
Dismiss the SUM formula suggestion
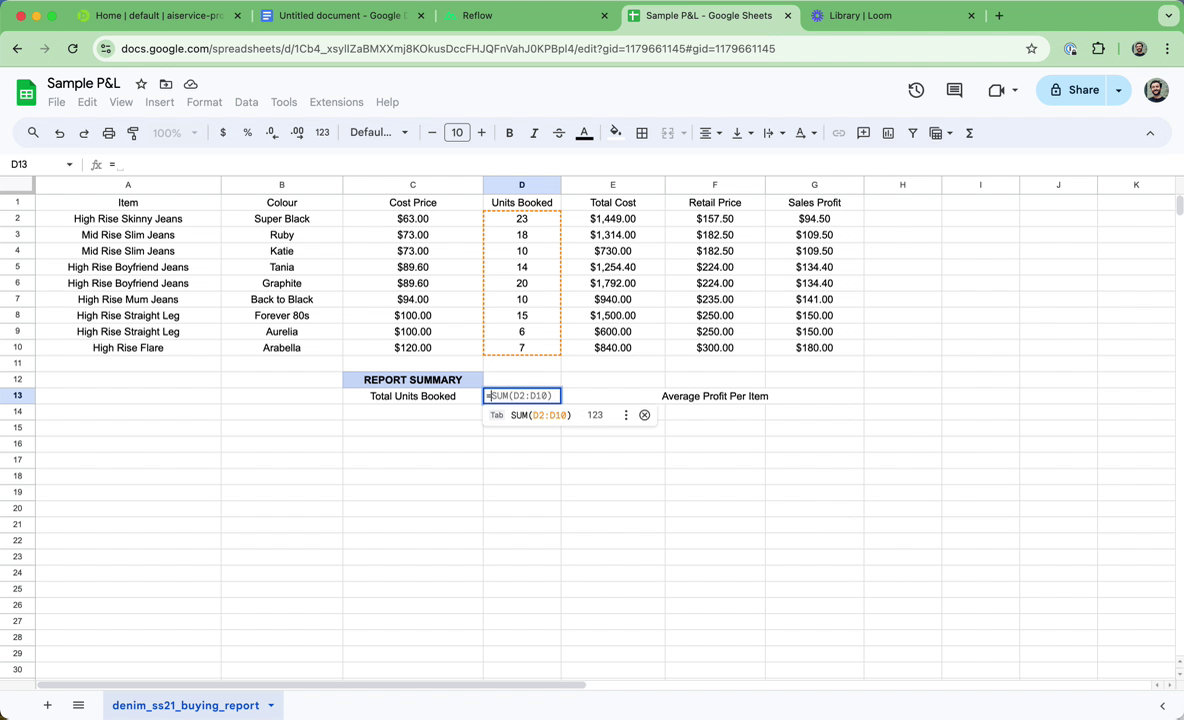[644, 415]
